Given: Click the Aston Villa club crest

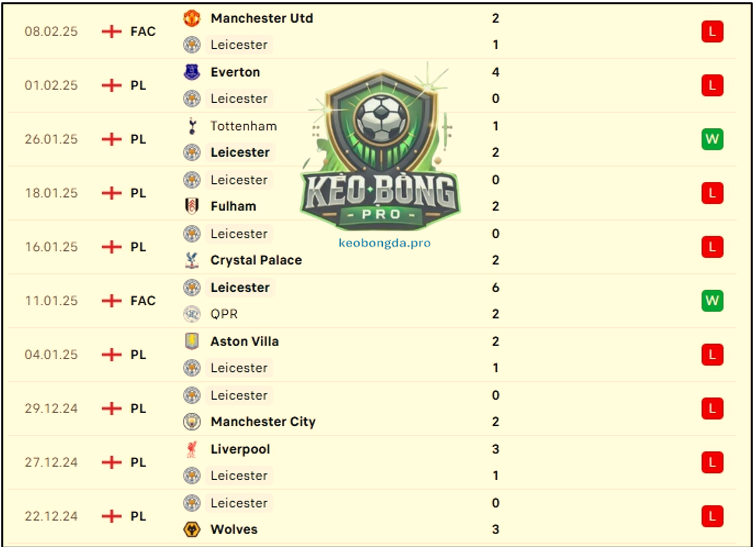Looking at the screenshot, I should (x=192, y=341).
